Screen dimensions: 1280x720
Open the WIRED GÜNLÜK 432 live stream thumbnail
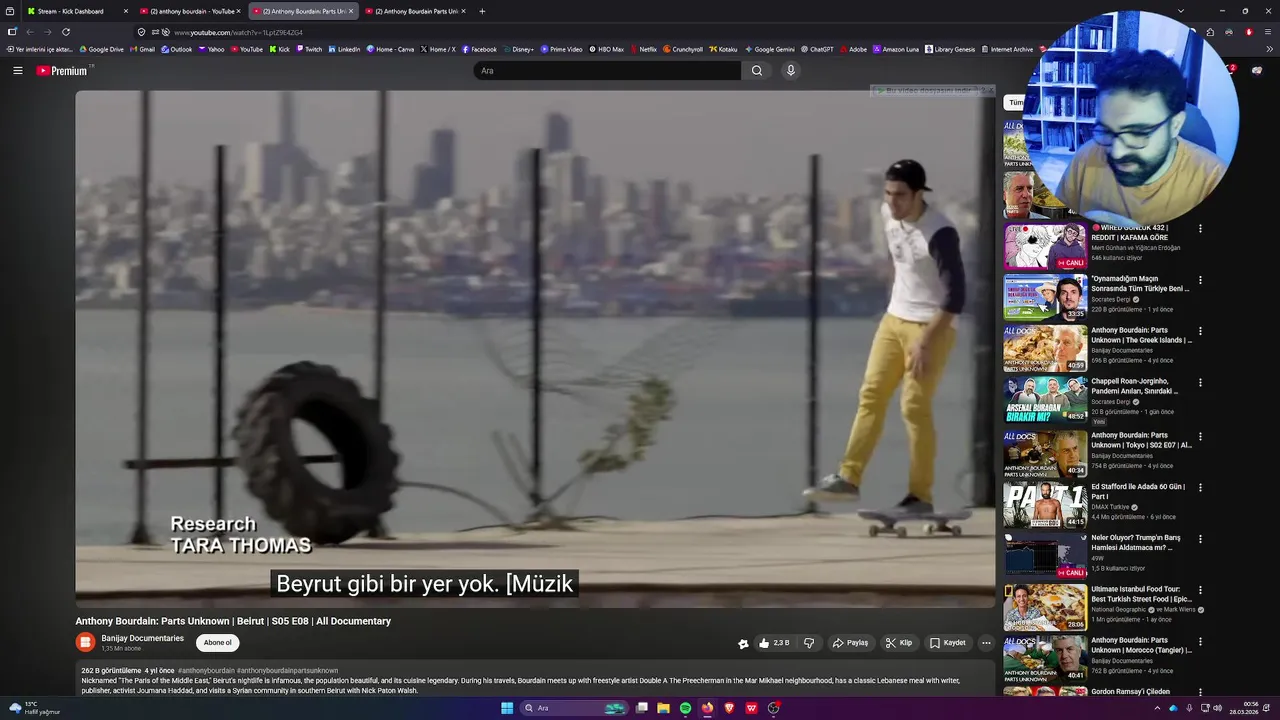pos(1045,247)
